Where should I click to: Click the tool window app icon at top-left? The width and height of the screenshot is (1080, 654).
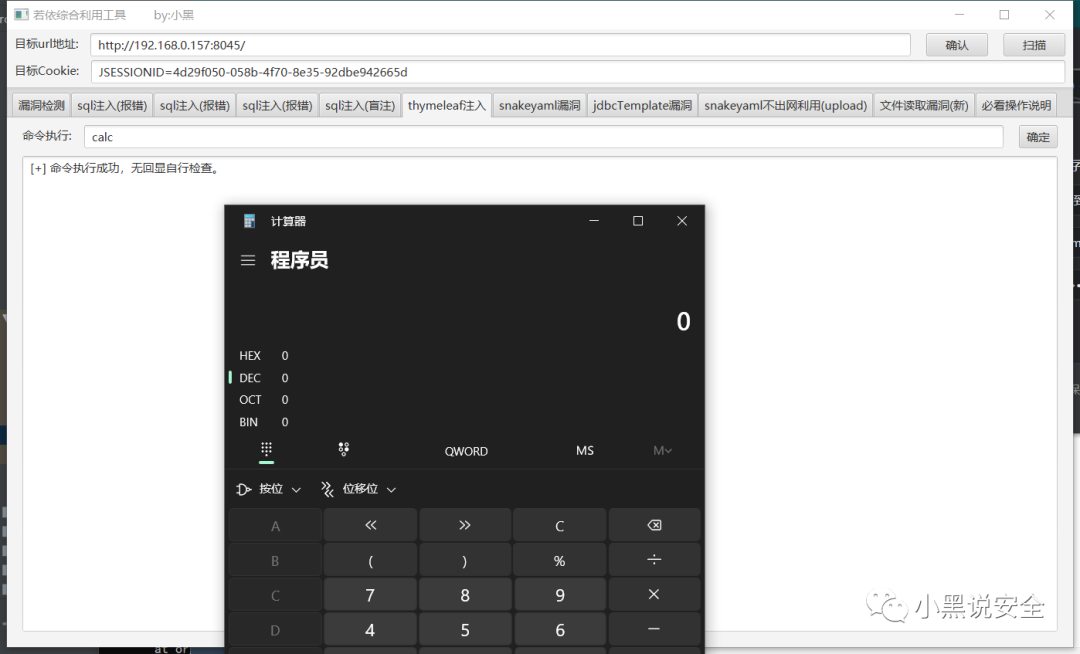tap(21, 14)
